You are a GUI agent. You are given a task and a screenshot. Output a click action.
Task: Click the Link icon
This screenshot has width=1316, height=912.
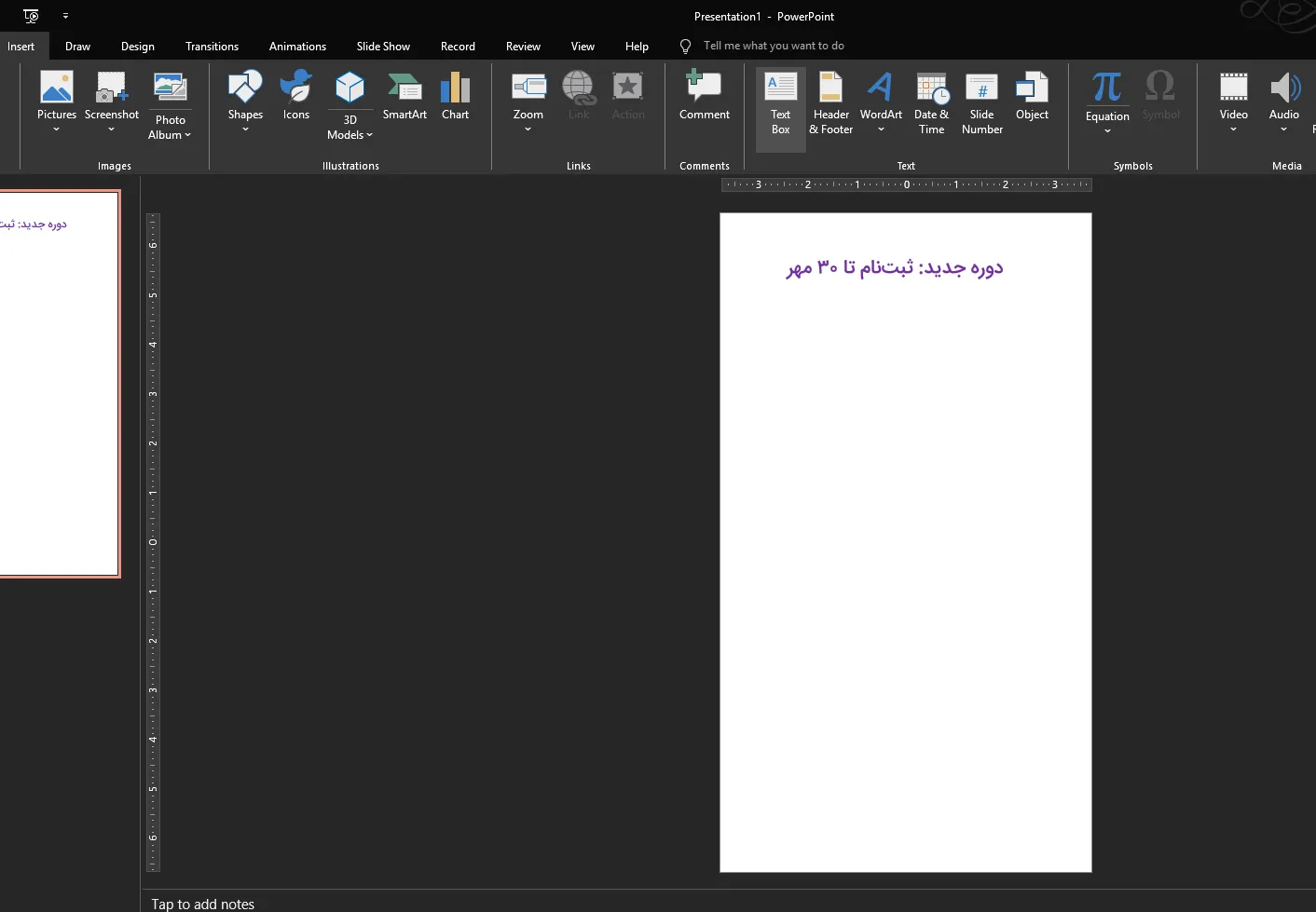[579, 88]
